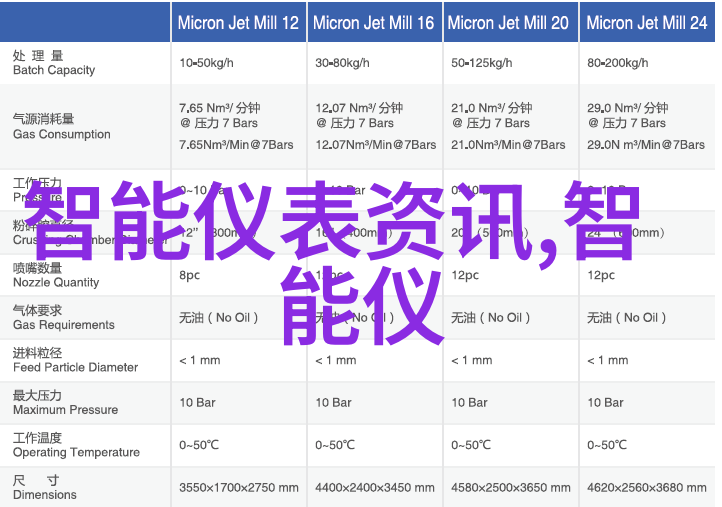The height and width of the screenshot is (507, 722).
Task: Click the '10-50kg/h' batch capacity cell
Action: (x=206, y=63)
